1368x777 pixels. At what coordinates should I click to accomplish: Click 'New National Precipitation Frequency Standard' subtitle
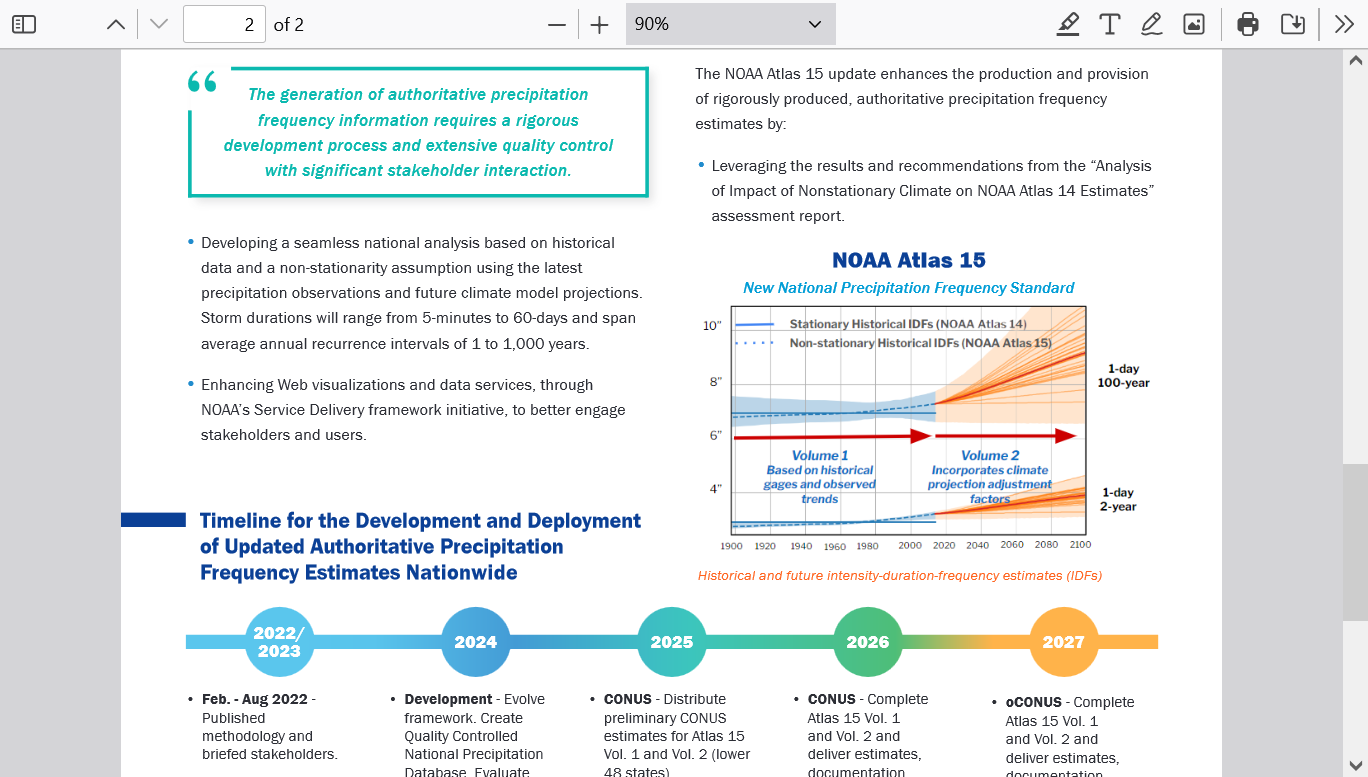[x=909, y=288]
